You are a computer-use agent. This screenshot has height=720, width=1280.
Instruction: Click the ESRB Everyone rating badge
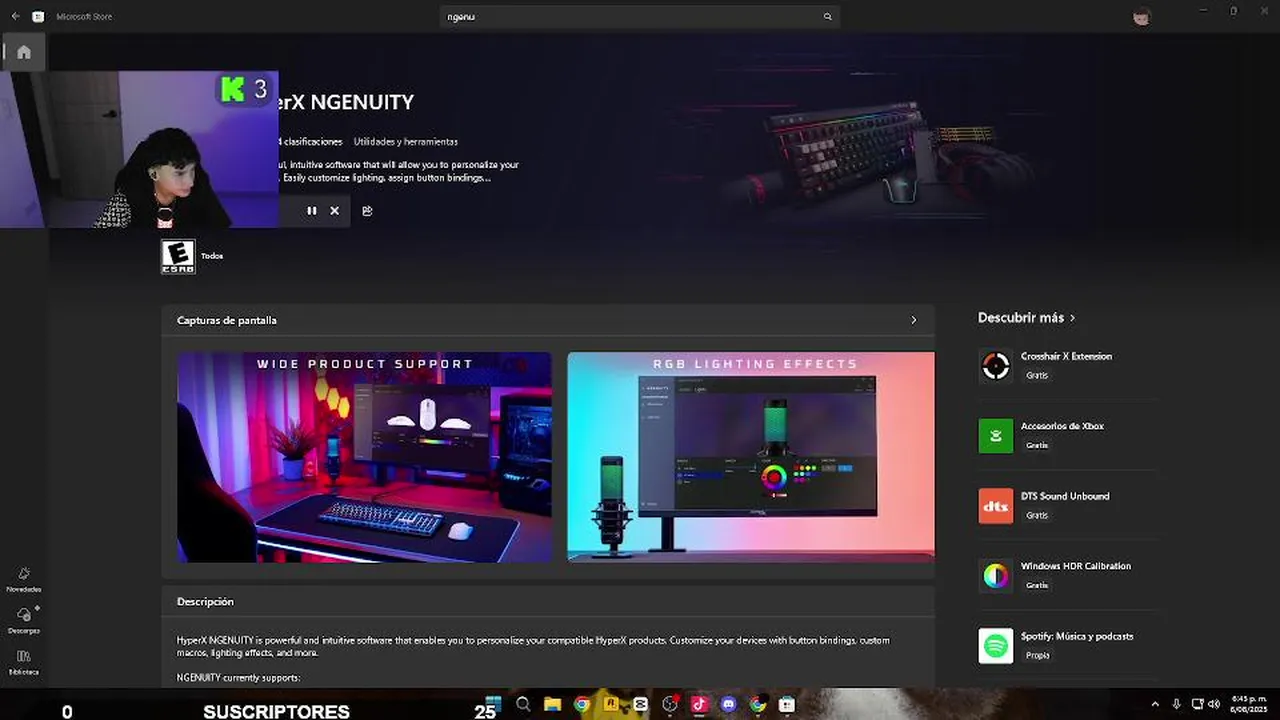(x=178, y=256)
